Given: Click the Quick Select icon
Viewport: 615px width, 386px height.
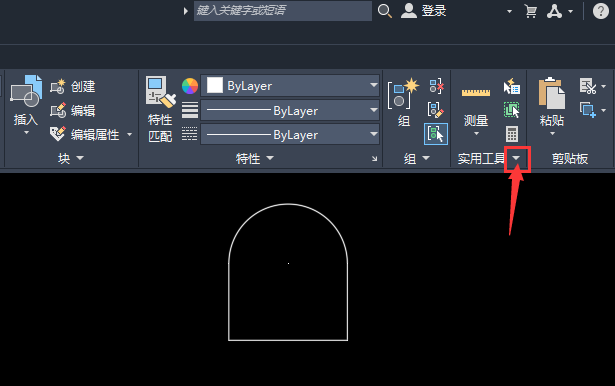Looking at the screenshot, I should 512,86.
